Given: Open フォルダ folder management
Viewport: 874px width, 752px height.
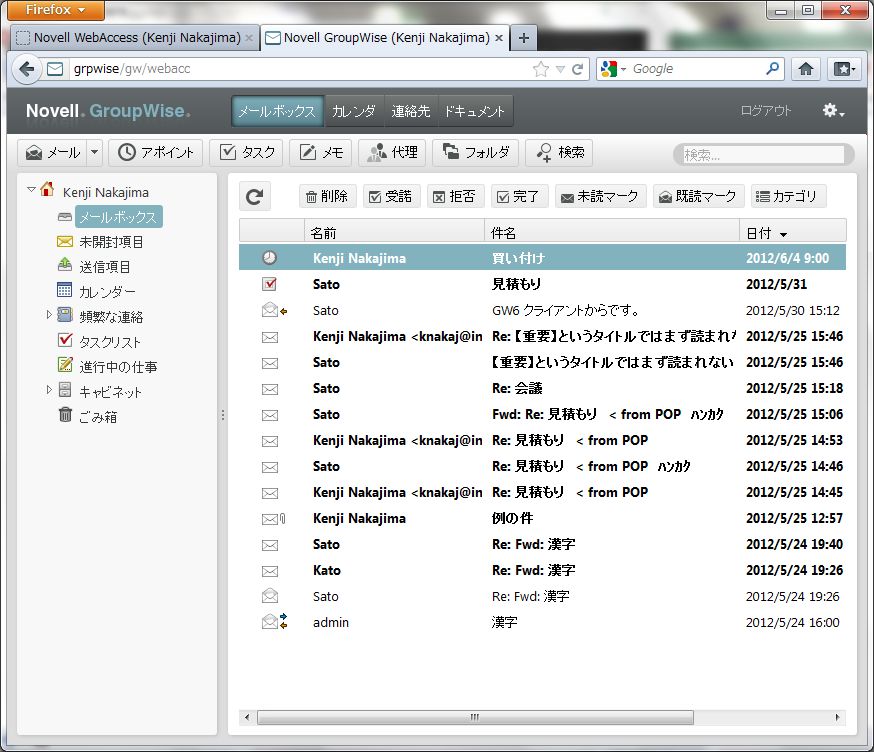Looking at the screenshot, I should point(475,152).
